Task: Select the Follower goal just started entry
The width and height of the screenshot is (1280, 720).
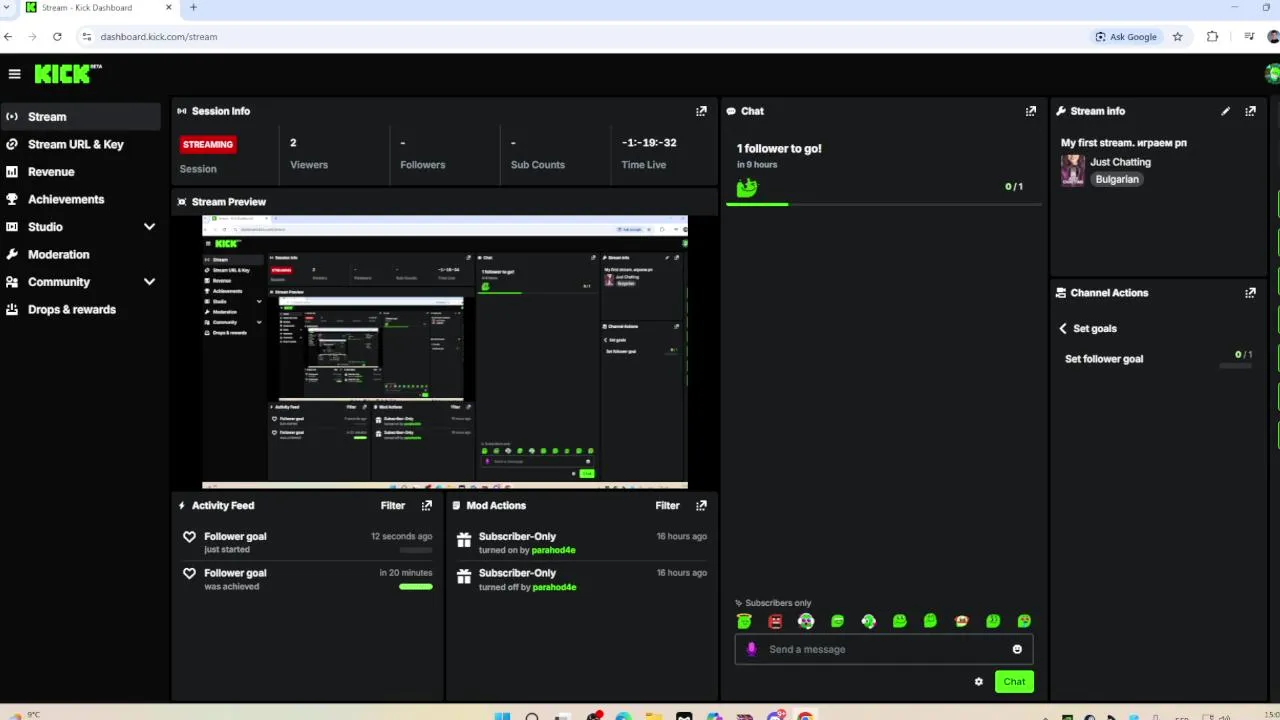Action: pyautogui.click(x=308, y=542)
